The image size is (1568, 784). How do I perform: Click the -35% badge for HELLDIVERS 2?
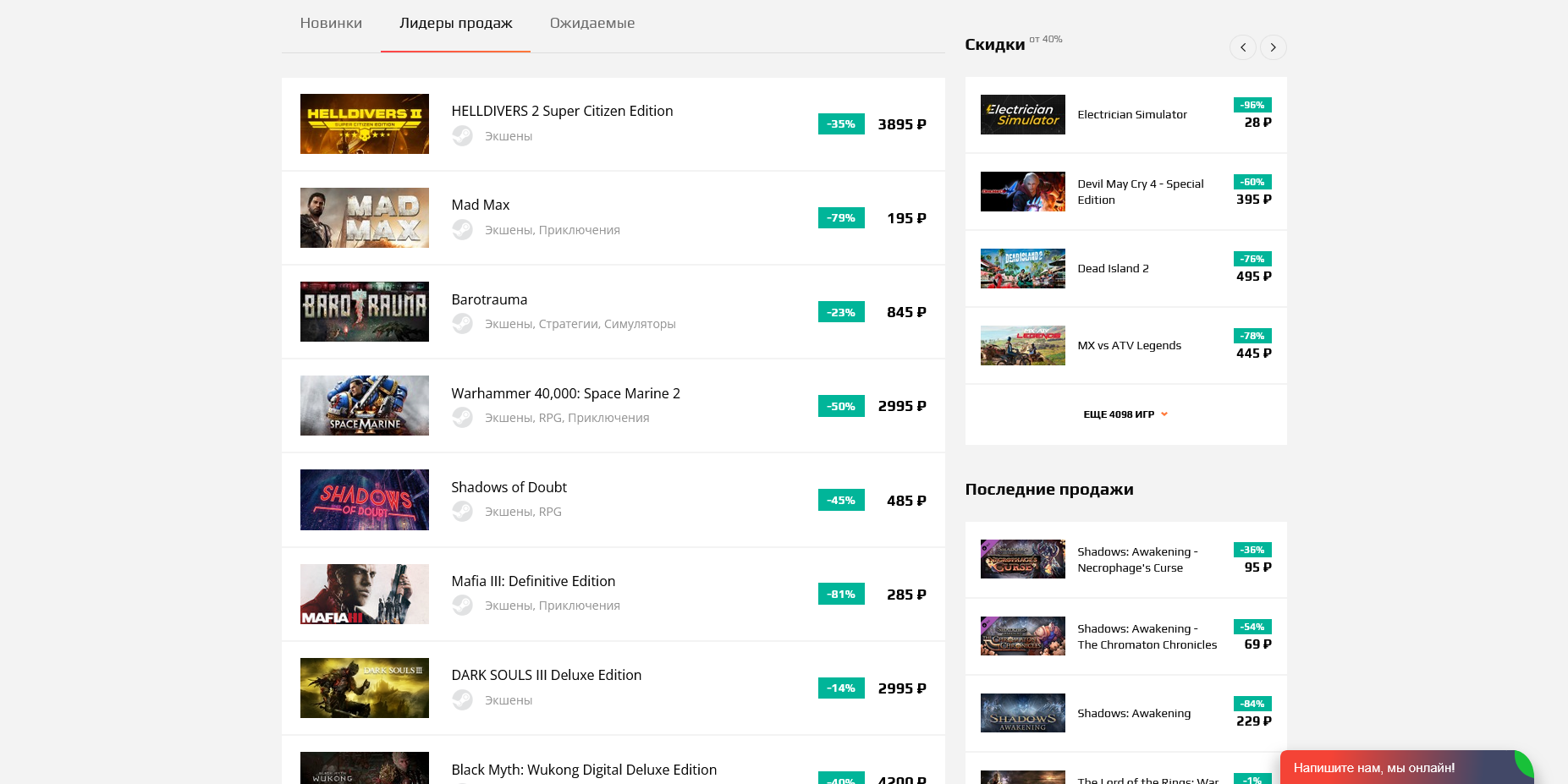[841, 123]
